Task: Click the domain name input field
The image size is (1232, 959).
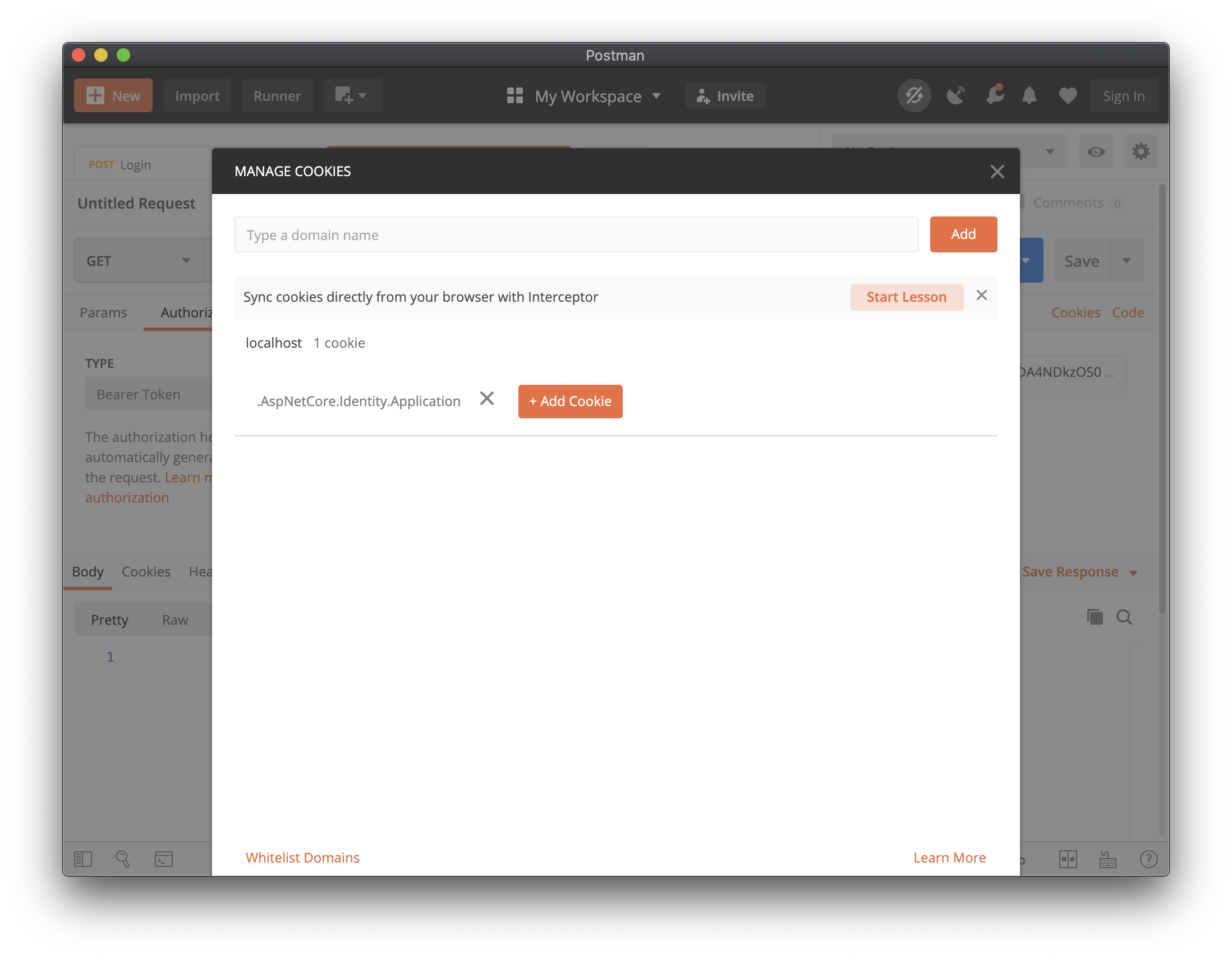Action: coord(577,234)
